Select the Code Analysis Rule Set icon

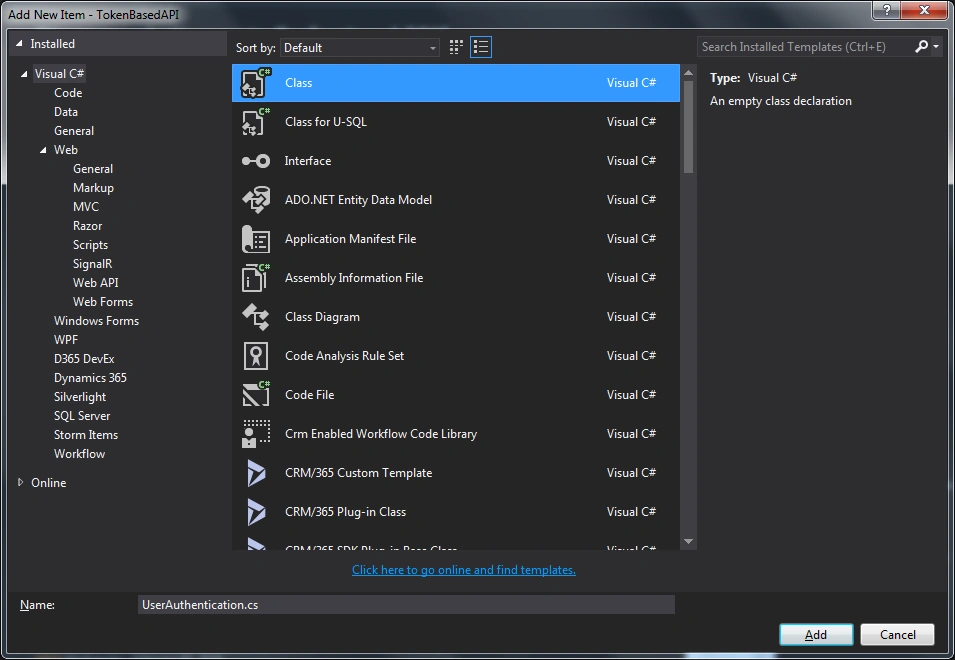tap(256, 356)
